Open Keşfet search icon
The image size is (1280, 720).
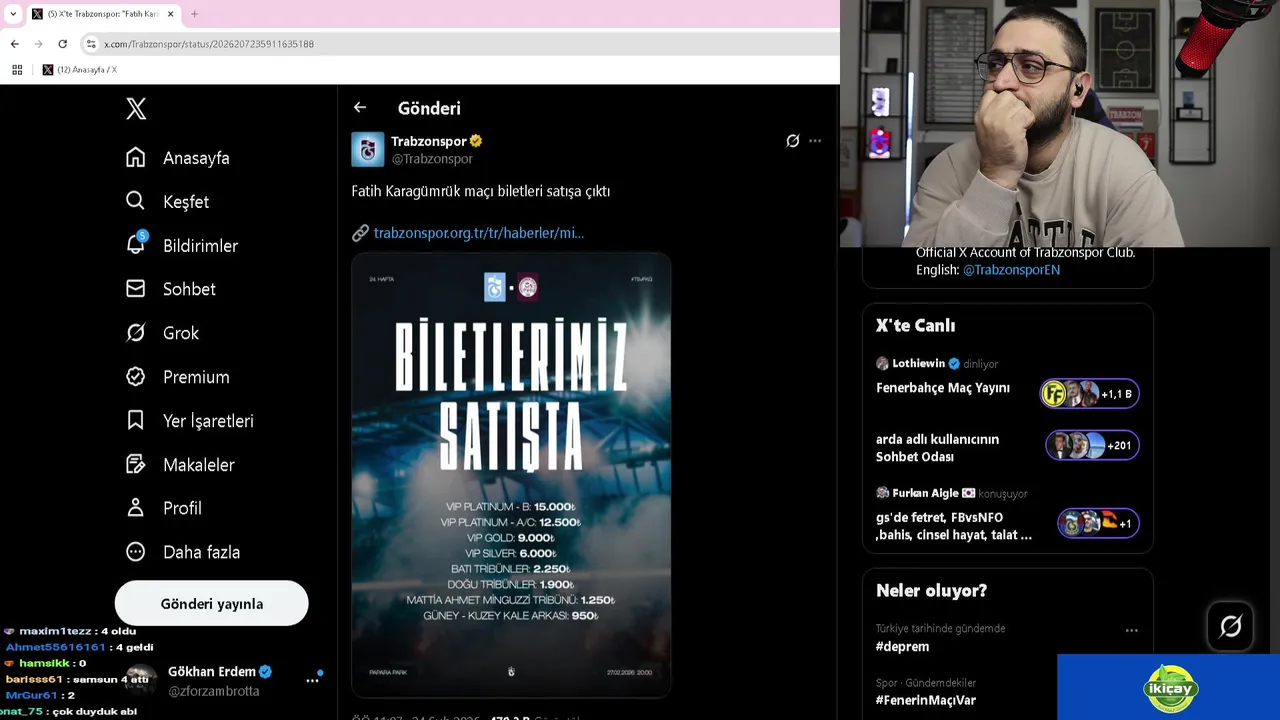pos(136,201)
